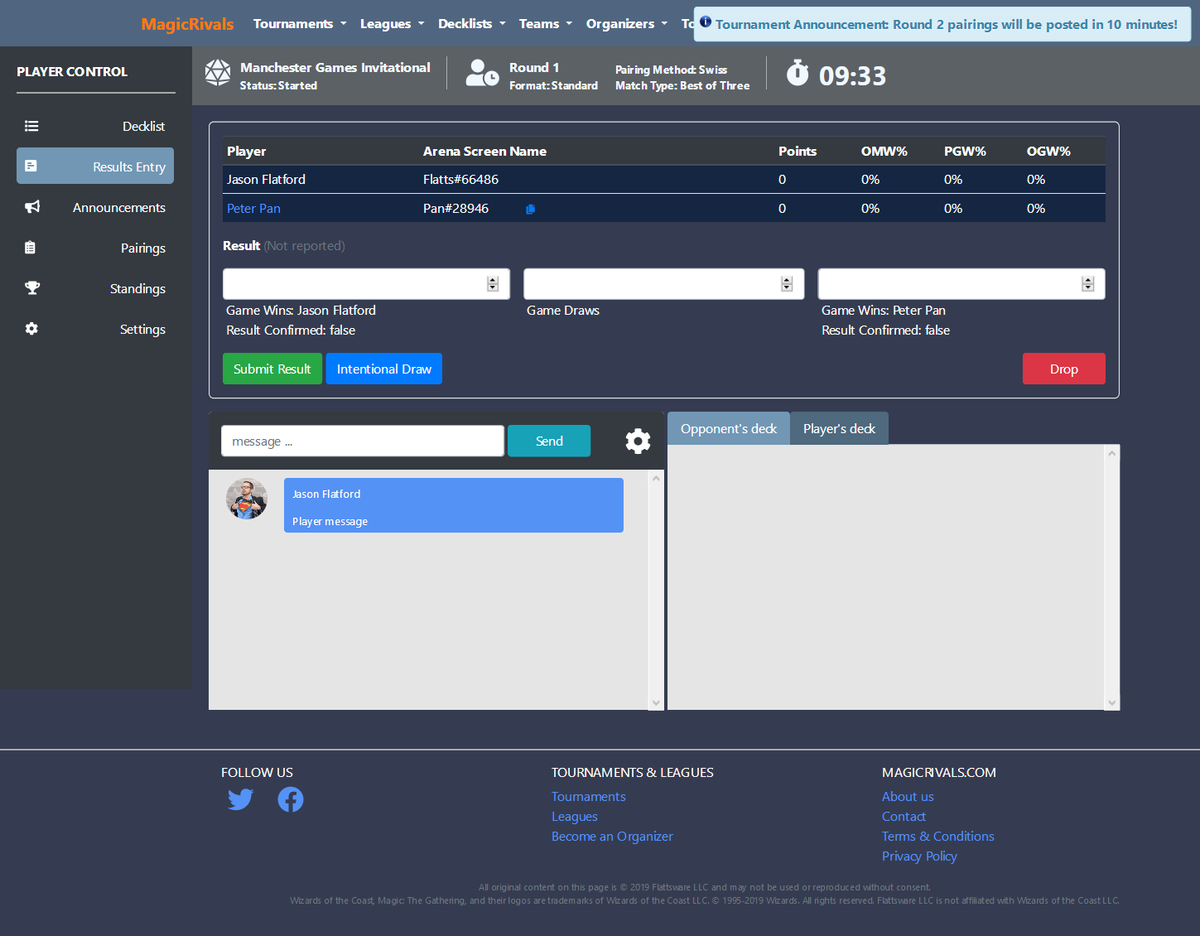Click the 09:33 round timer
This screenshot has height=936, width=1200.
(x=852, y=75)
